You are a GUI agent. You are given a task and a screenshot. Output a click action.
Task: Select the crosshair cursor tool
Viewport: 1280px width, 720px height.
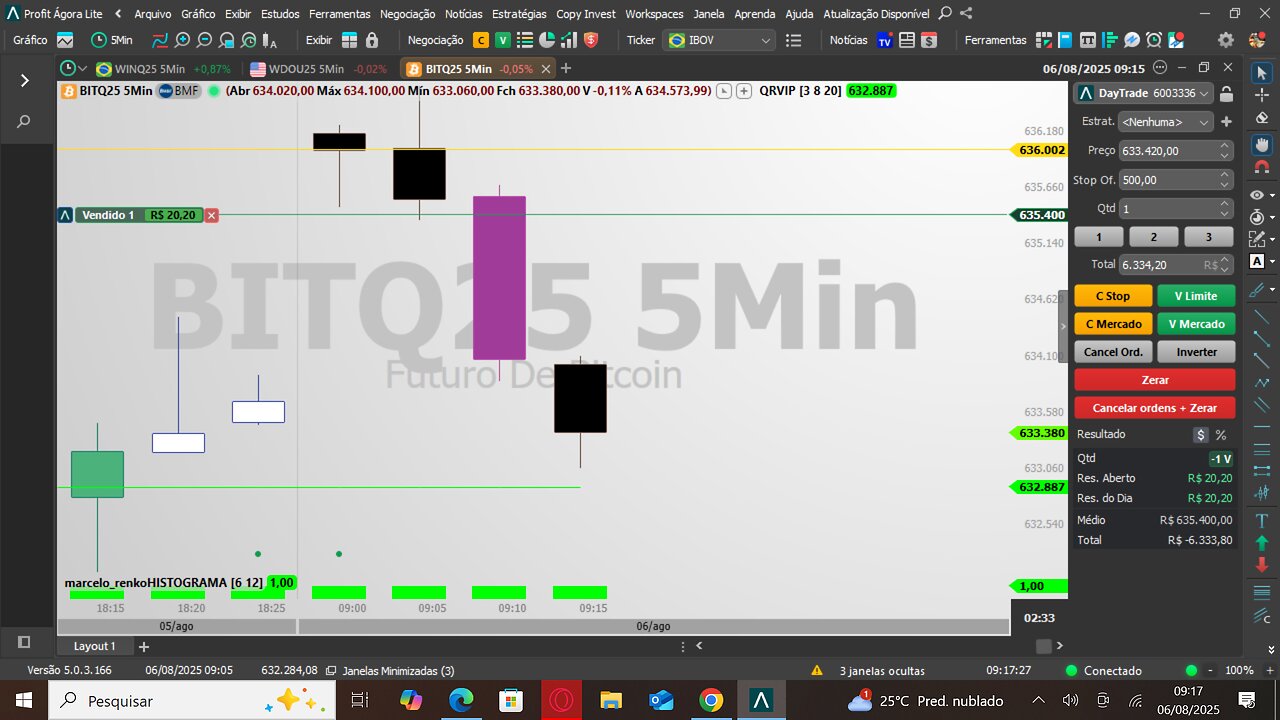click(x=1261, y=95)
